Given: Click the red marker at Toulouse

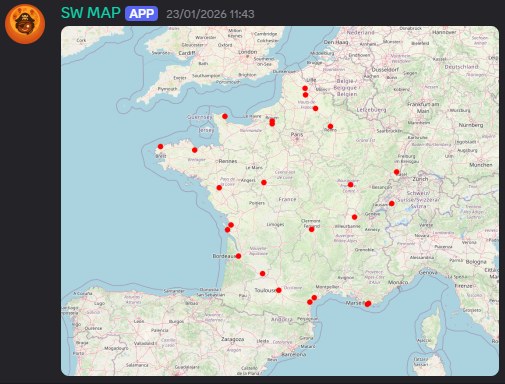Looking at the screenshot, I should pyautogui.click(x=279, y=290).
